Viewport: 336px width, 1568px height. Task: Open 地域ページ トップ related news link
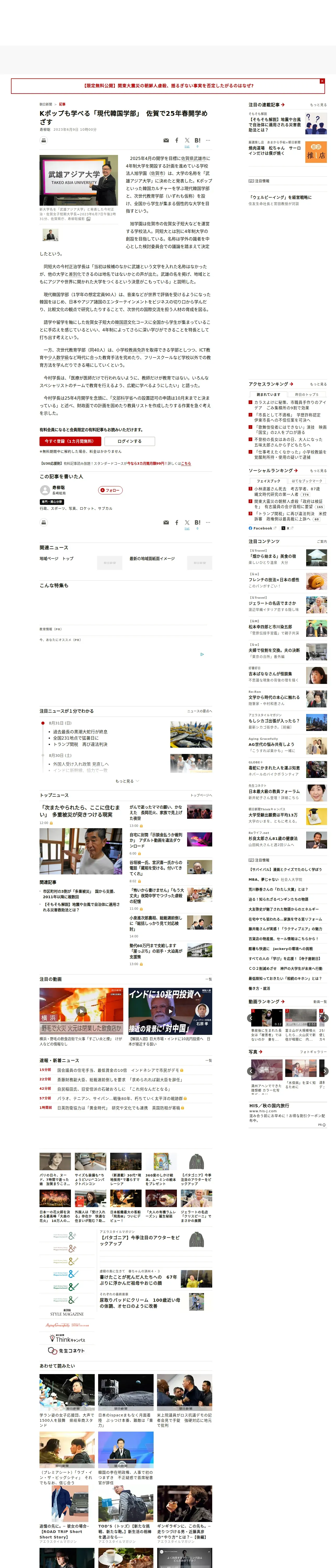click(x=57, y=558)
